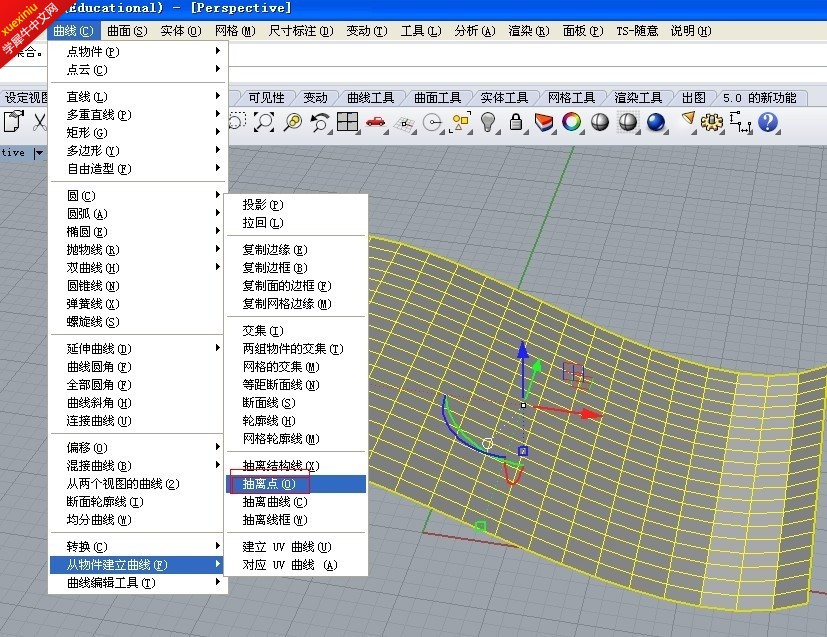Image resolution: width=827 pixels, height=637 pixels.
Task: Click the Set CPlane grid icon
Action: [x=405, y=123]
